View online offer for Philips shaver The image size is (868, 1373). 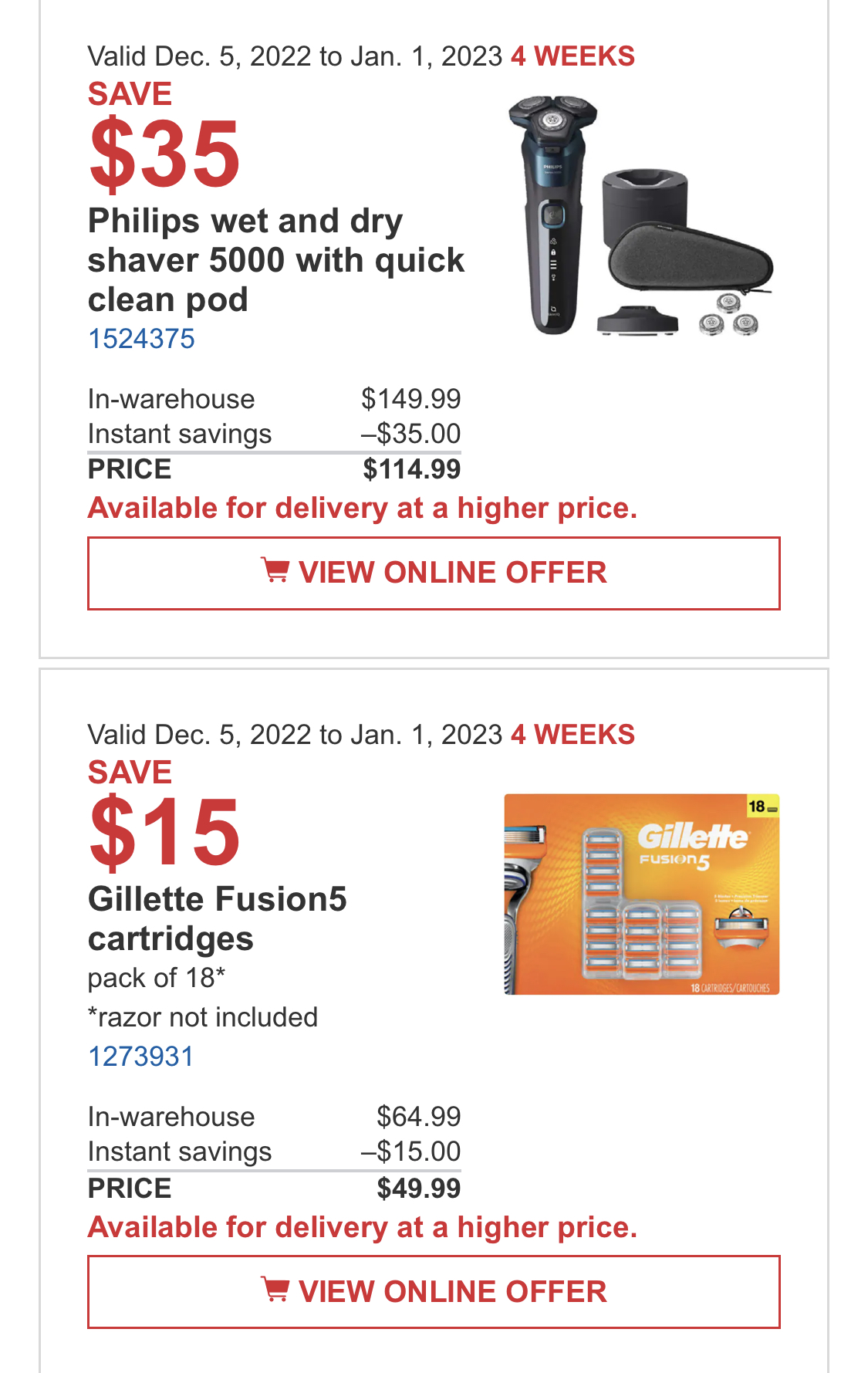point(434,573)
